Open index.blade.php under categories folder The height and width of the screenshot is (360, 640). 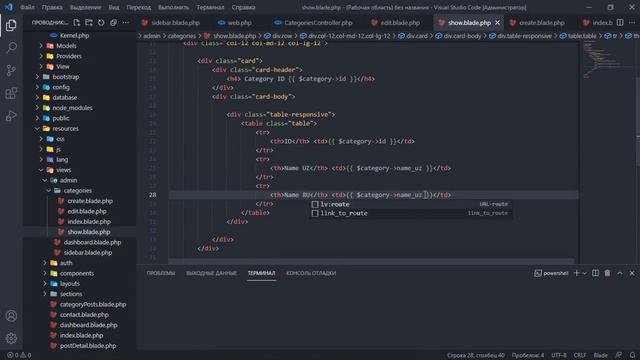coord(89,222)
